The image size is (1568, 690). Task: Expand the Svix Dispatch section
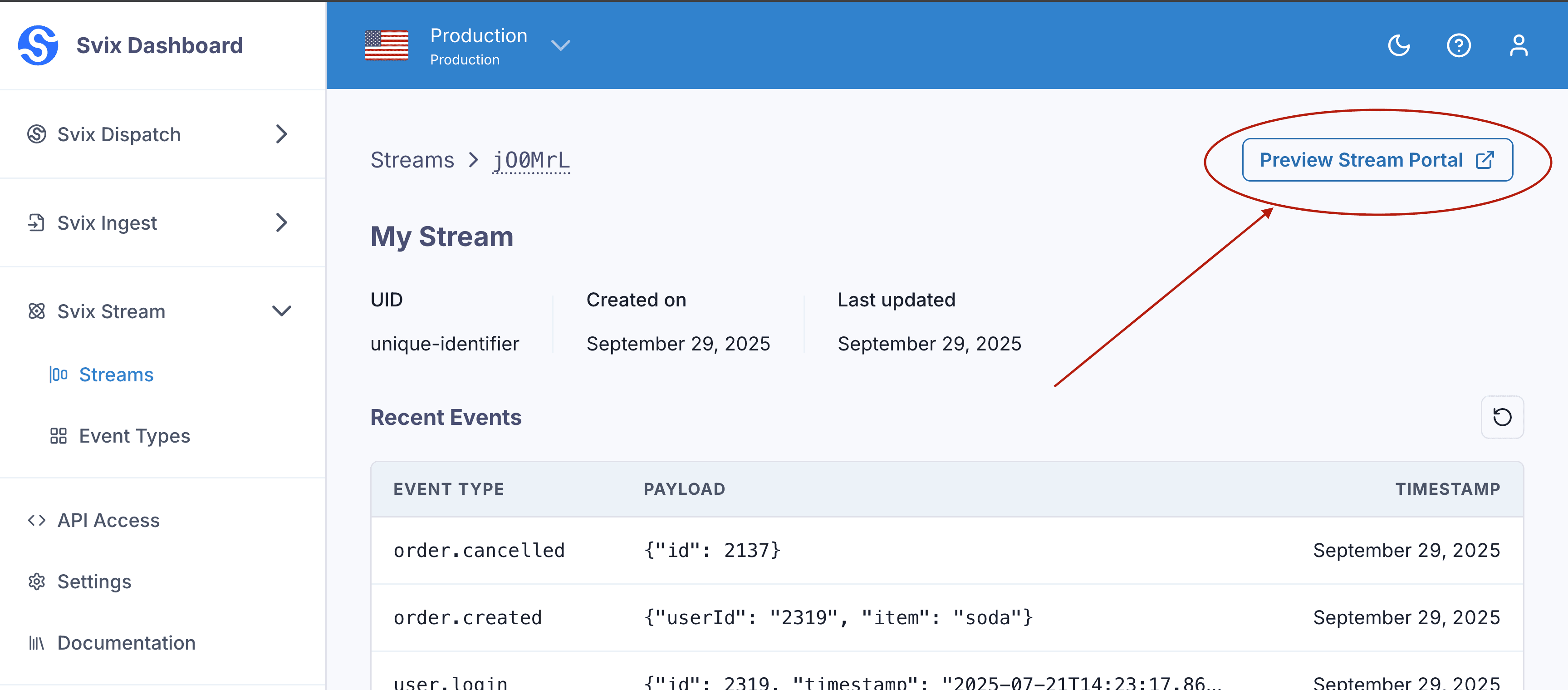tap(281, 134)
